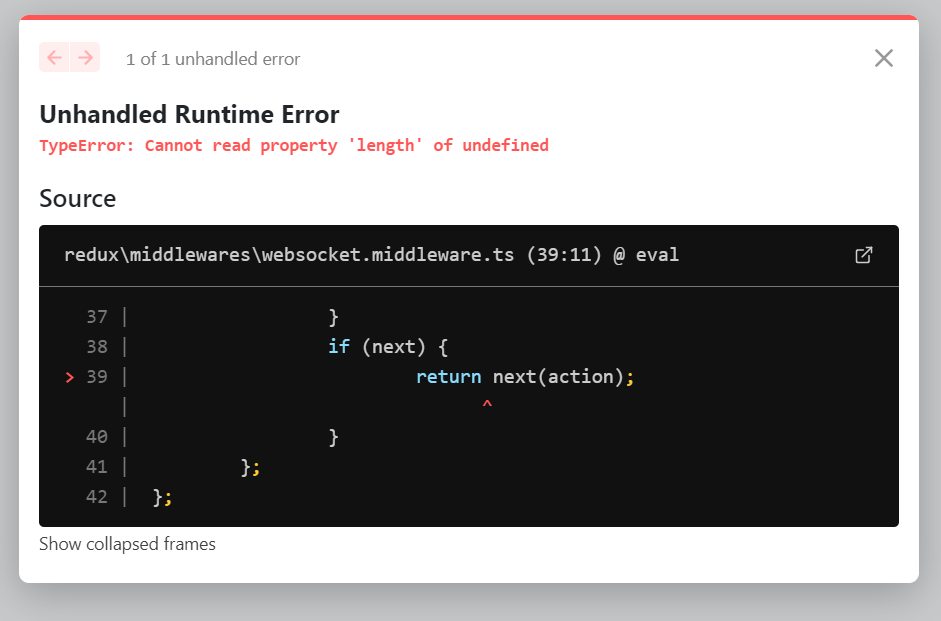Image resolution: width=941 pixels, height=621 pixels.
Task: Click the 'Unhandled Runtime Error' heading
Action: click(x=190, y=114)
